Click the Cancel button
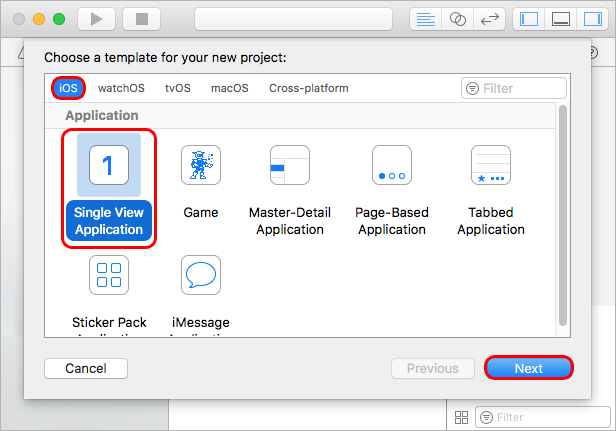 coord(85,369)
